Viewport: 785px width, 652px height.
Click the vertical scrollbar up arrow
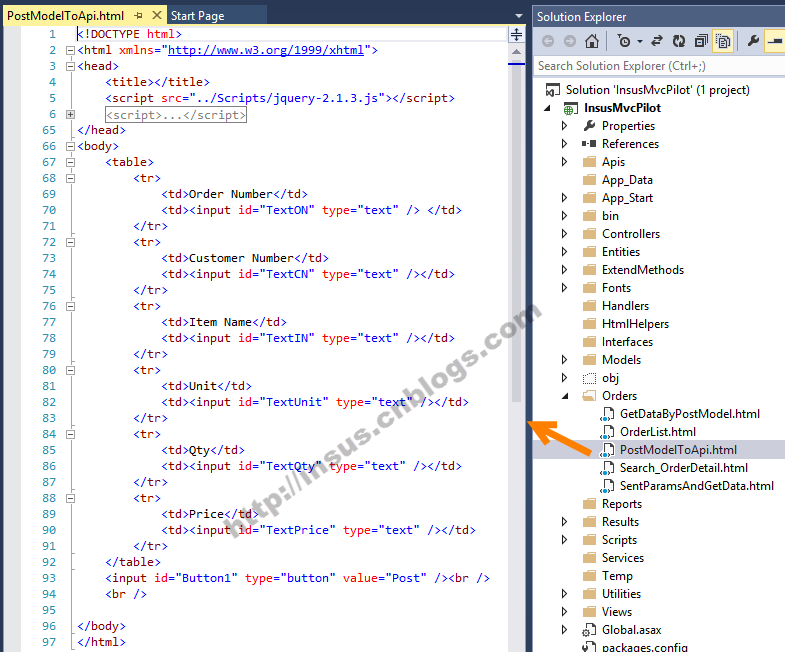click(x=516, y=52)
